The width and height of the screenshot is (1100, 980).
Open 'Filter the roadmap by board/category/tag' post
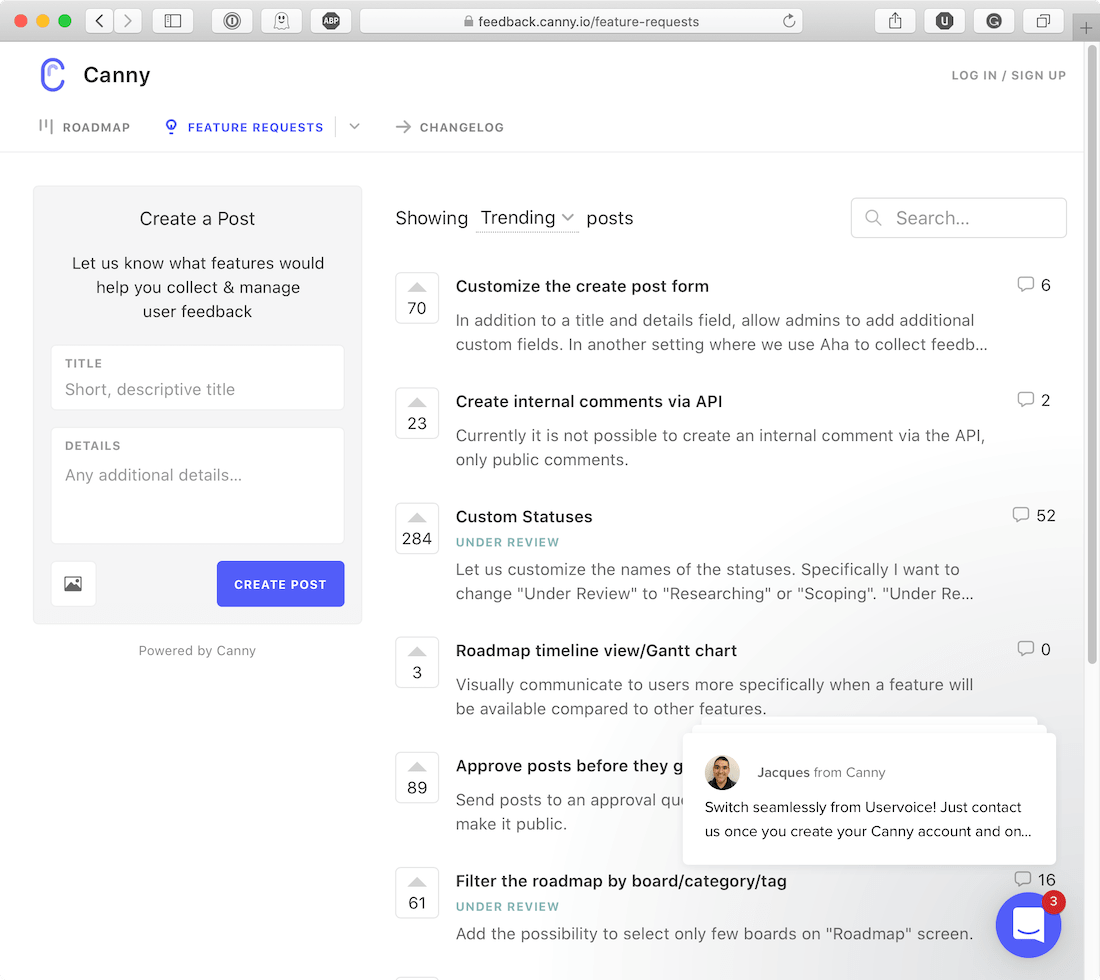pyautogui.click(x=621, y=881)
